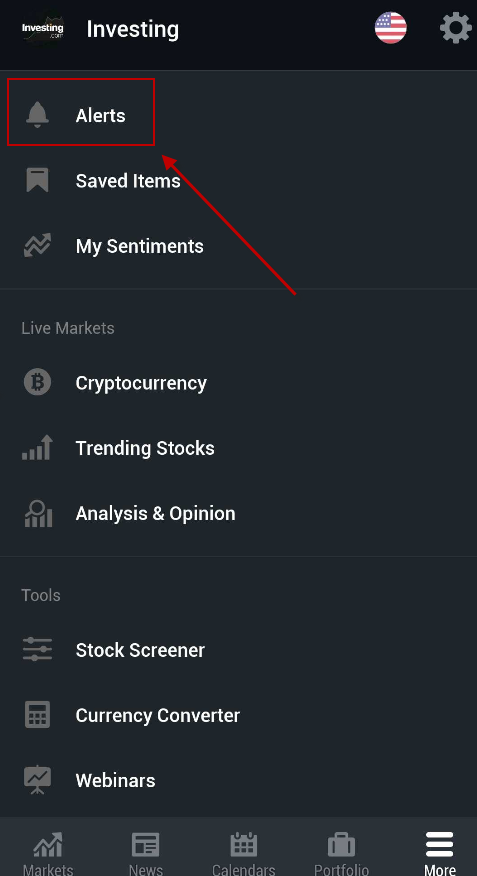Select the More tab

pos(440,853)
